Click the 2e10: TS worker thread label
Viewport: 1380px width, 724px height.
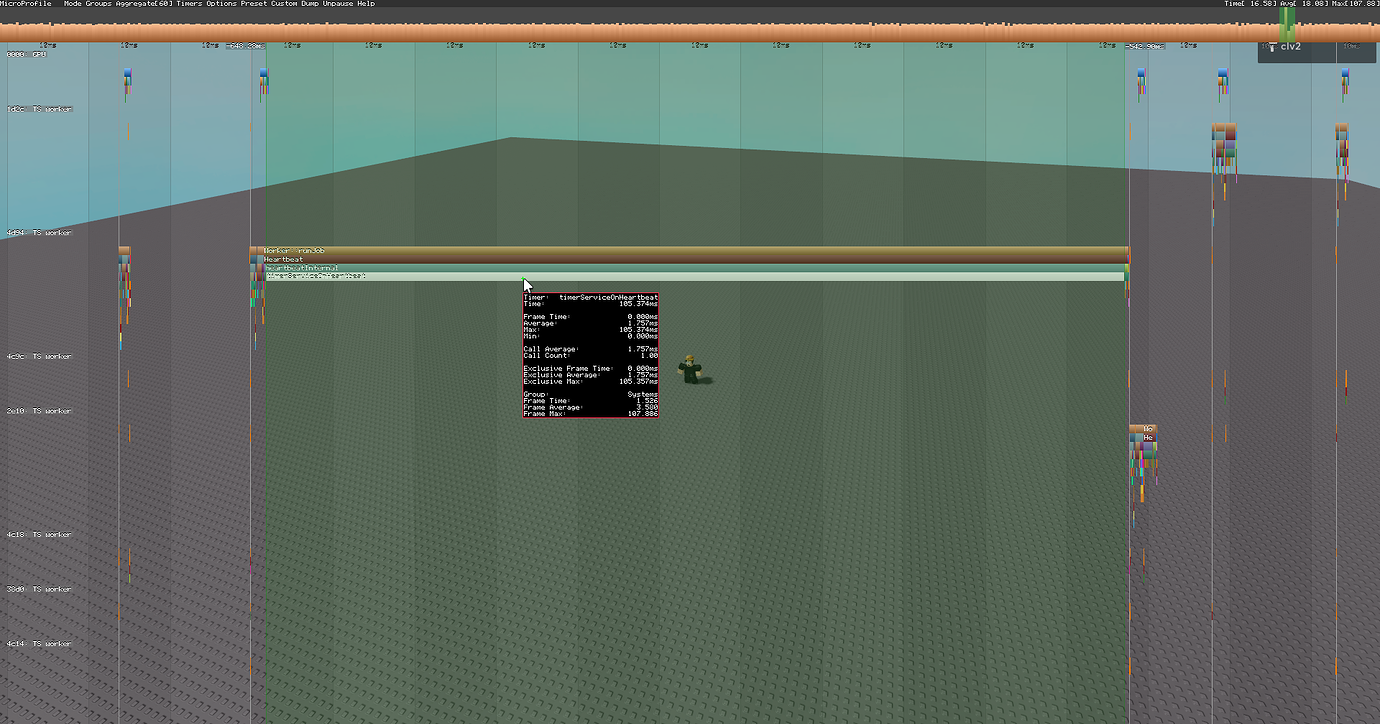click(39, 411)
